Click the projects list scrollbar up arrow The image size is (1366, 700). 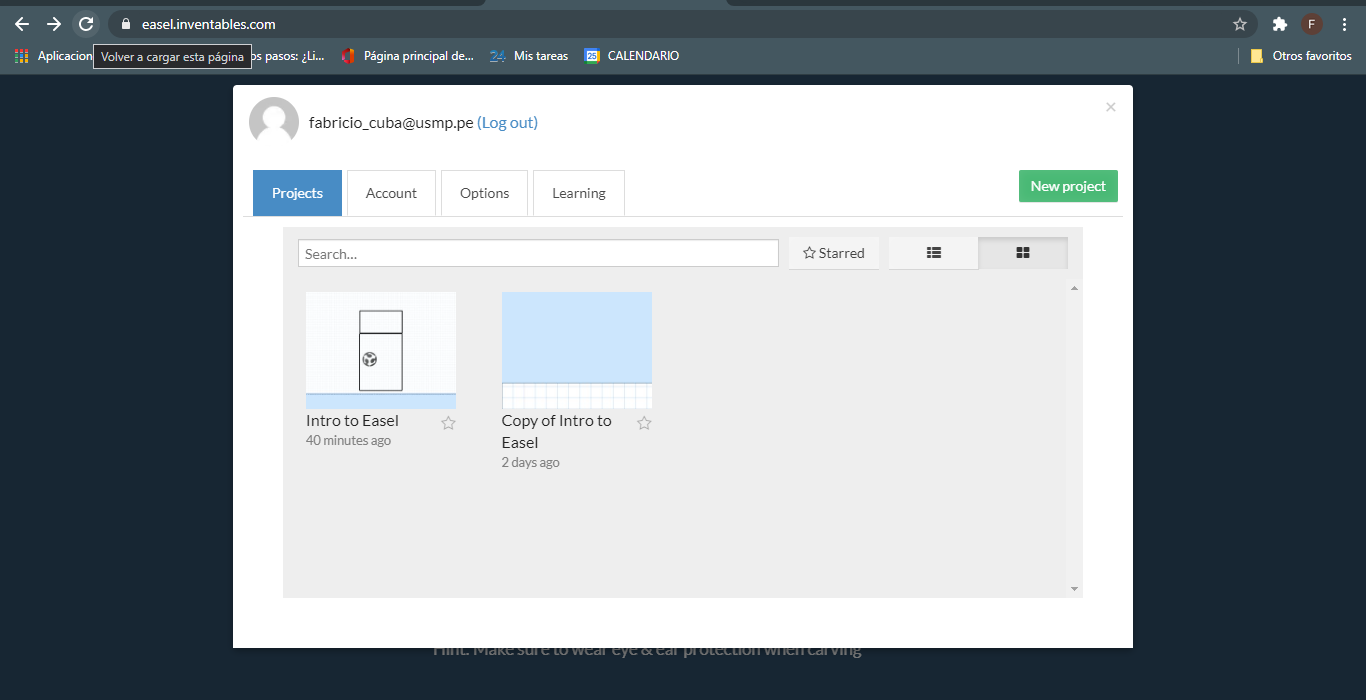point(1075,288)
